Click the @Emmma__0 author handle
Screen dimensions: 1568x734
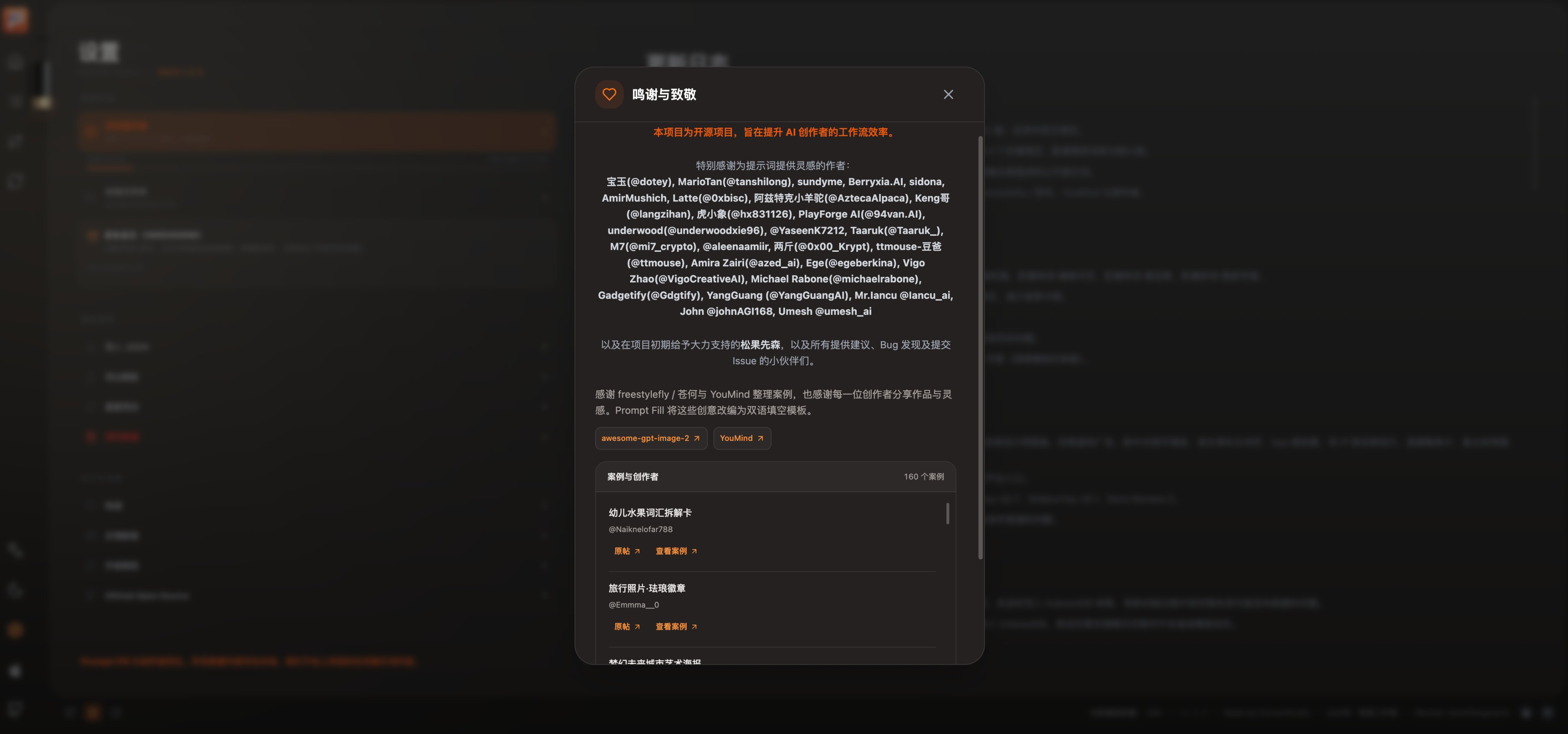click(x=633, y=605)
